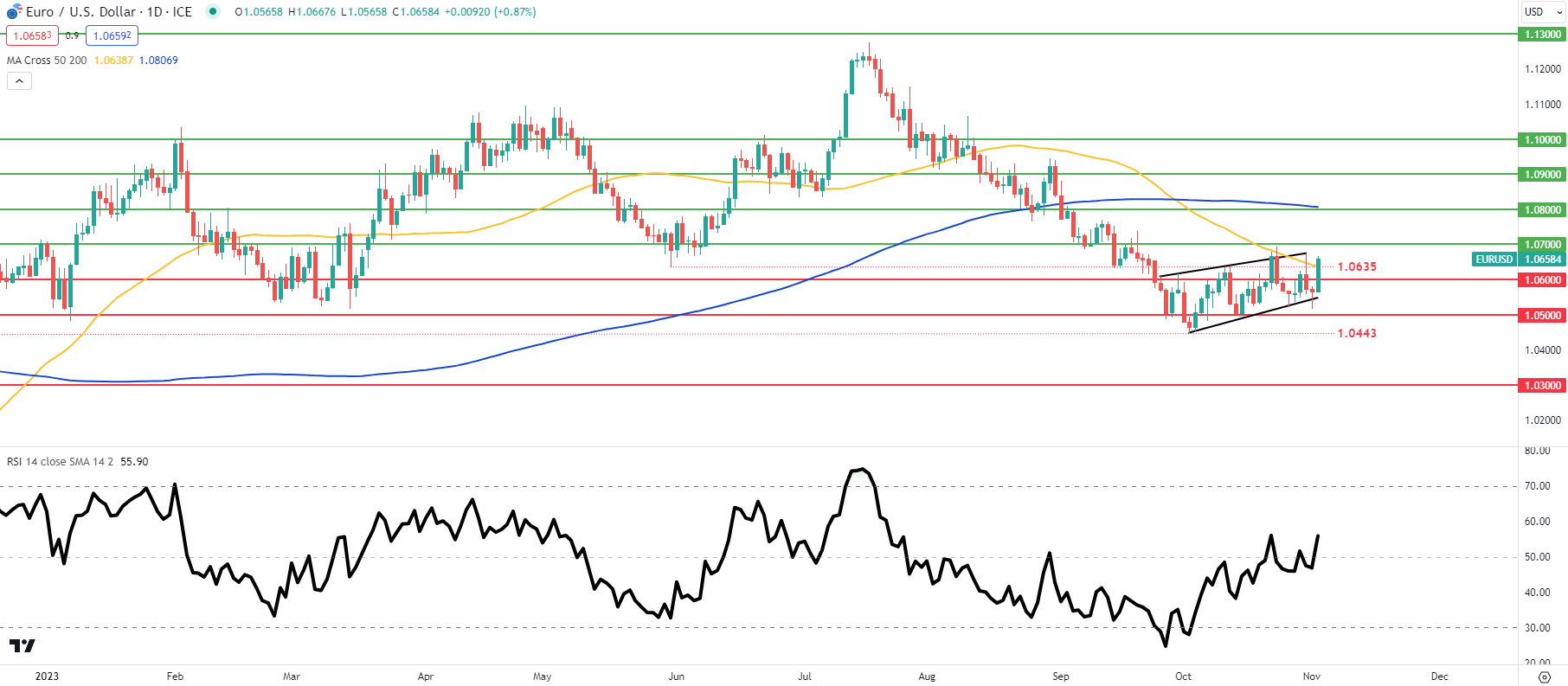Image resolution: width=1568 pixels, height=686 pixels.
Task: Click the change value +0.00920 (+0.87%)
Action: click(x=490, y=11)
